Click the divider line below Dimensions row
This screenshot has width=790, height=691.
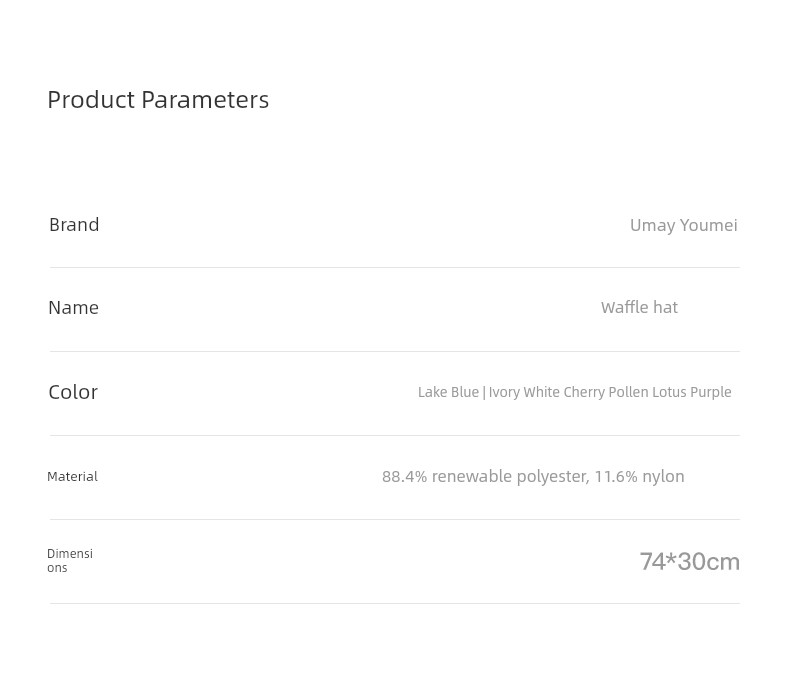(394, 603)
